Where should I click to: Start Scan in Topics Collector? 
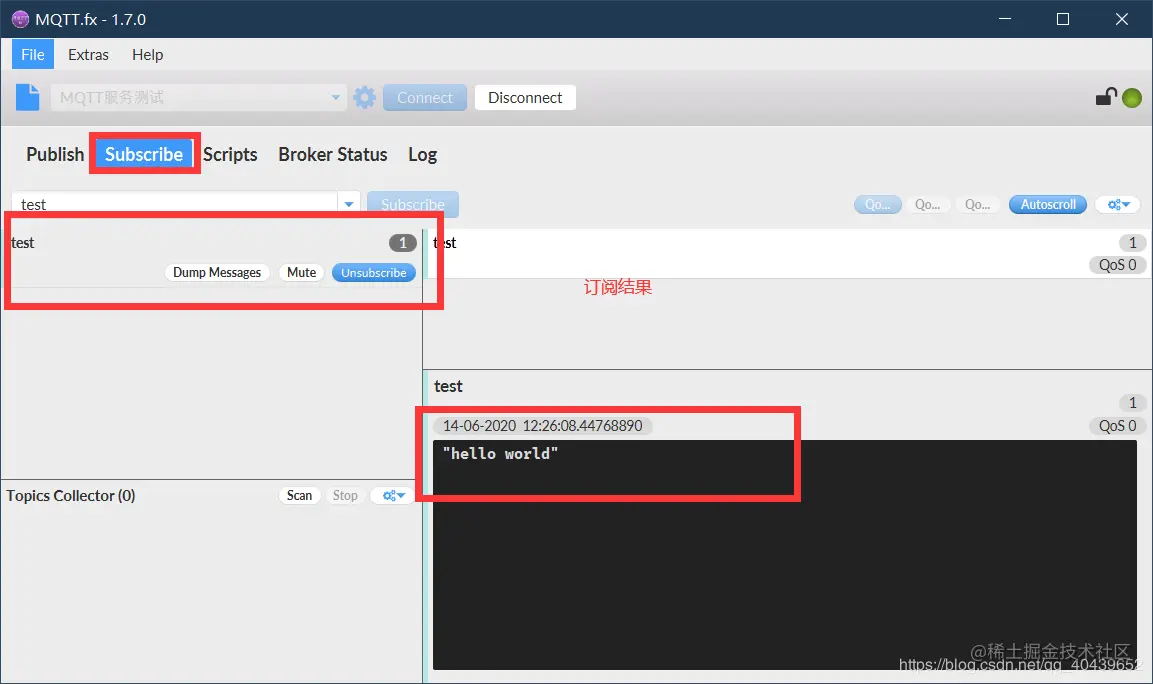tap(299, 496)
